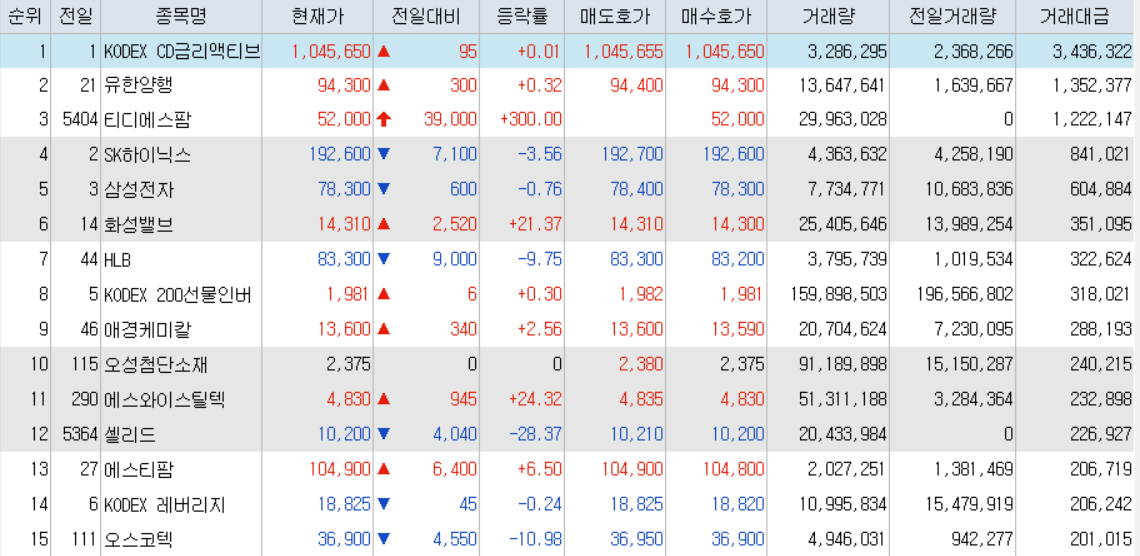Image resolution: width=1140 pixels, height=556 pixels.
Task: Click the 매도호가 column header
Action: tap(617, 17)
